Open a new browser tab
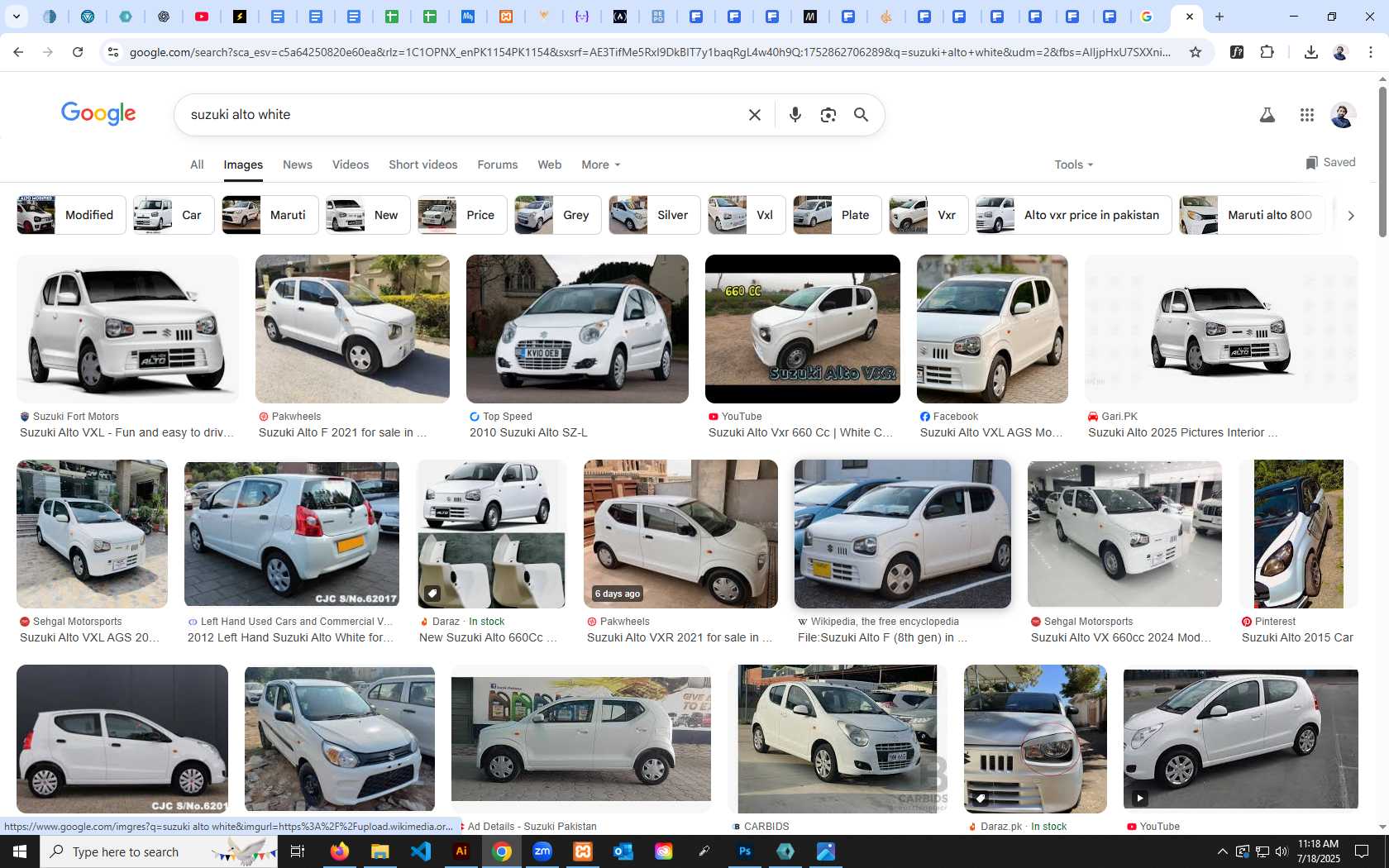 (x=1219, y=17)
